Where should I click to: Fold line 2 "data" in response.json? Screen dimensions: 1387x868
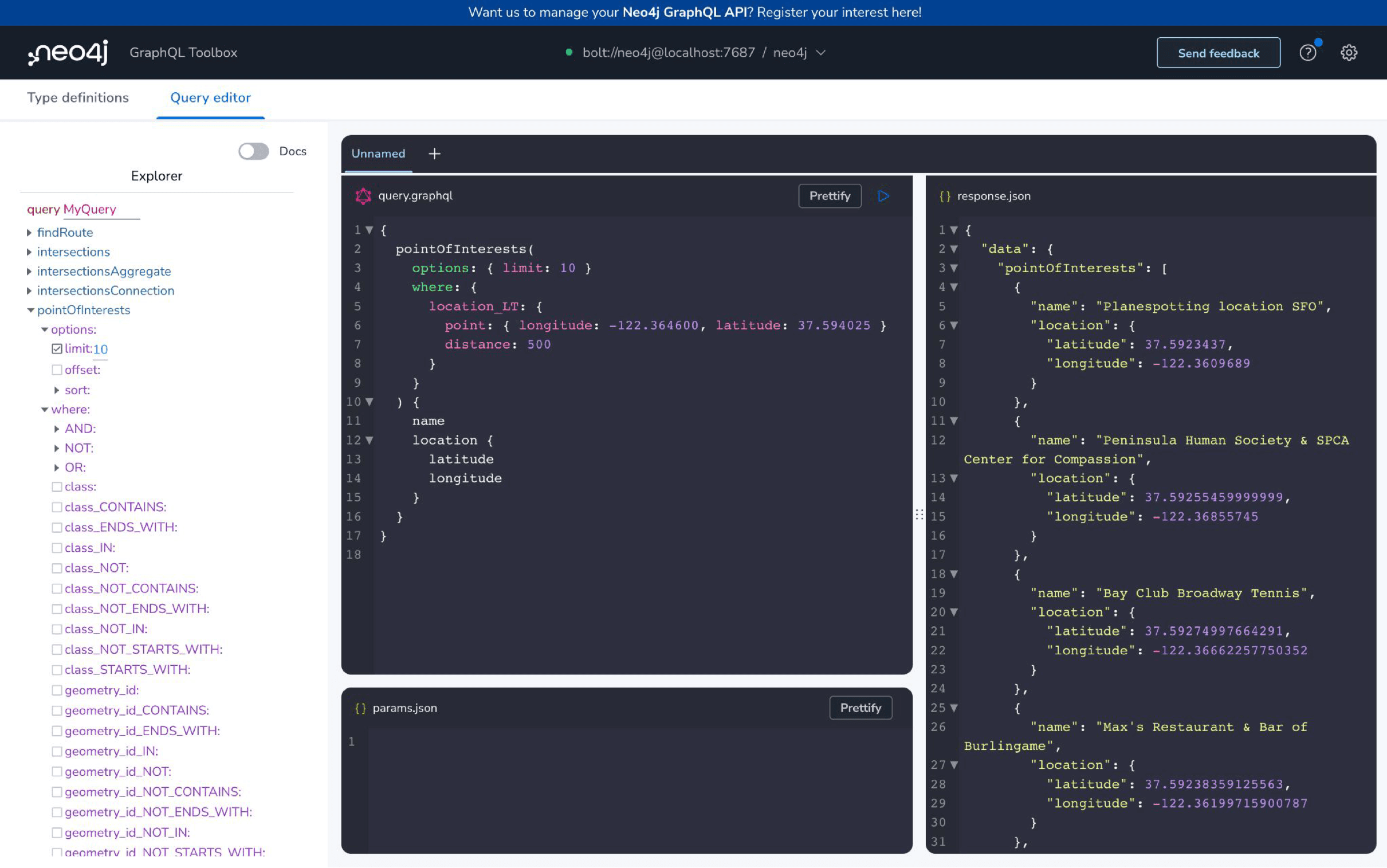coord(954,249)
